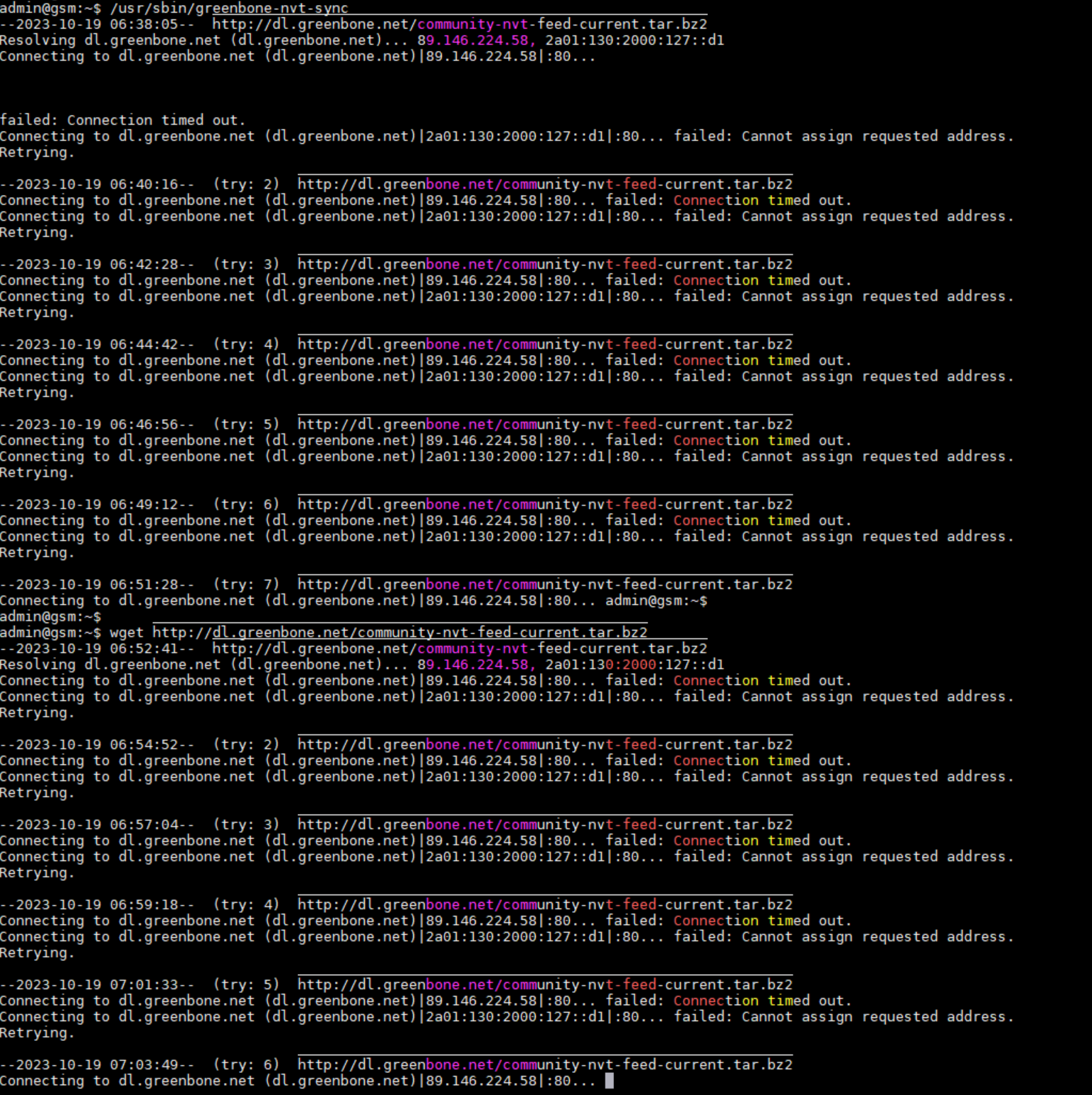The height and width of the screenshot is (1095, 1092).
Task: Click the prompt trailing the try 7 connecting line
Action: click(x=656, y=601)
